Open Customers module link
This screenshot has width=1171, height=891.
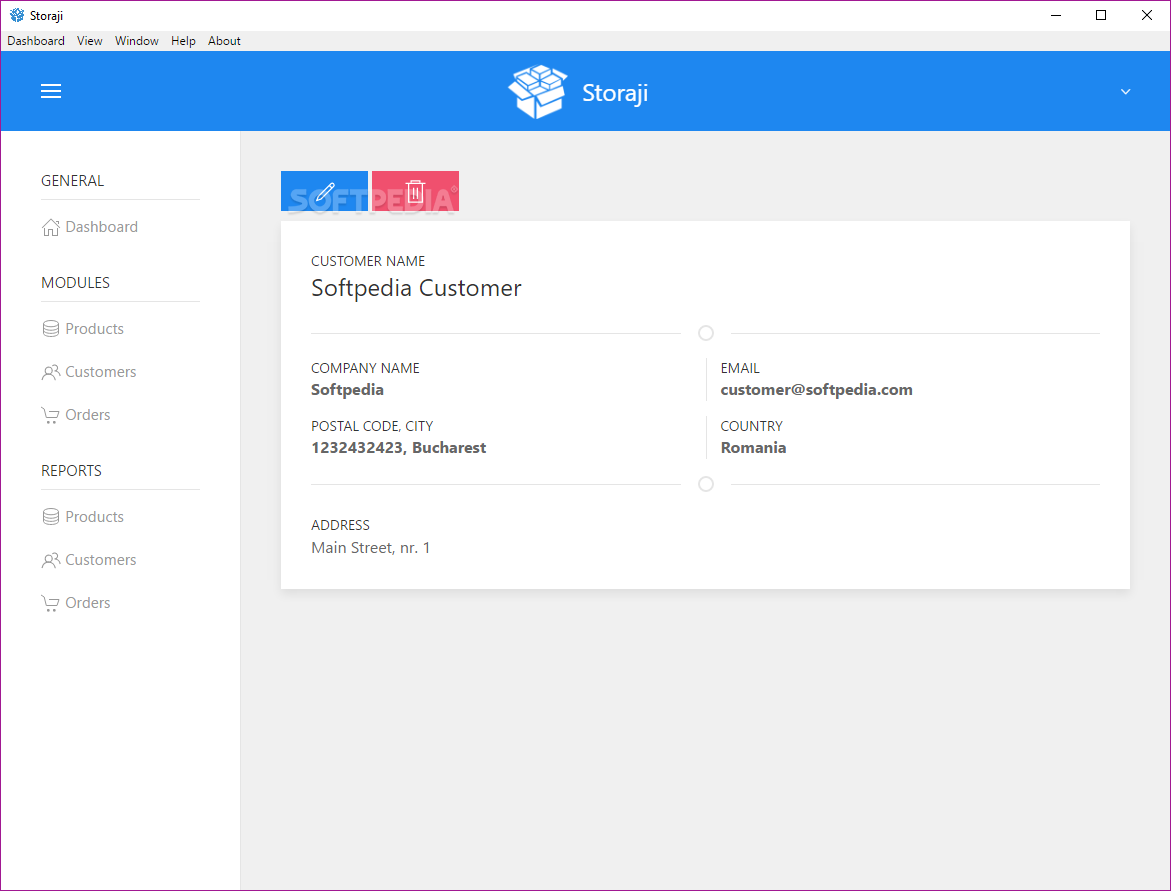pos(101,372)
